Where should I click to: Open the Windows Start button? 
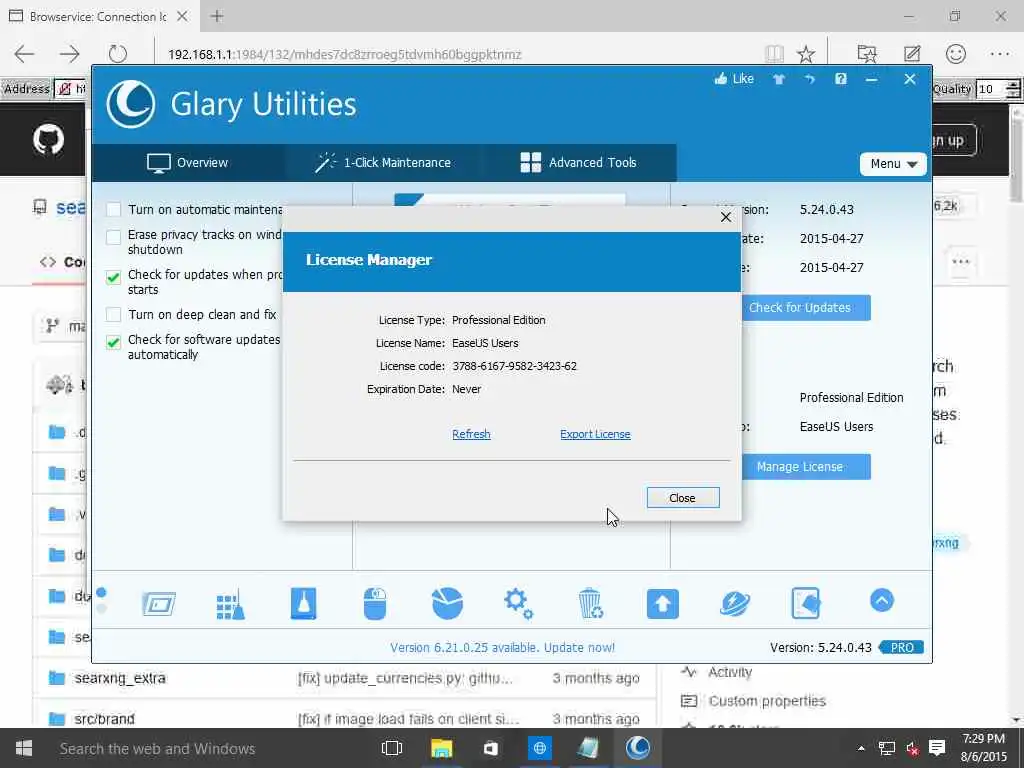tap(24, 748)
